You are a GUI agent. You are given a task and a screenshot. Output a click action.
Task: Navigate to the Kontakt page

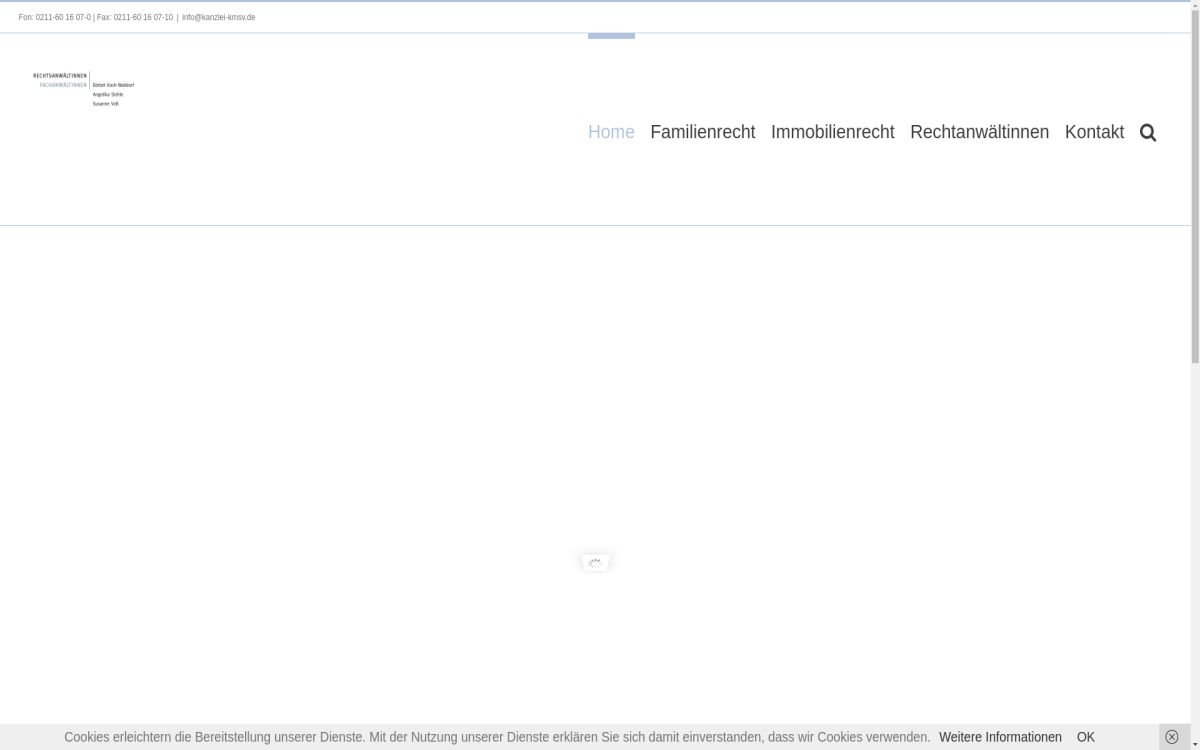(x=1094, y=132)
